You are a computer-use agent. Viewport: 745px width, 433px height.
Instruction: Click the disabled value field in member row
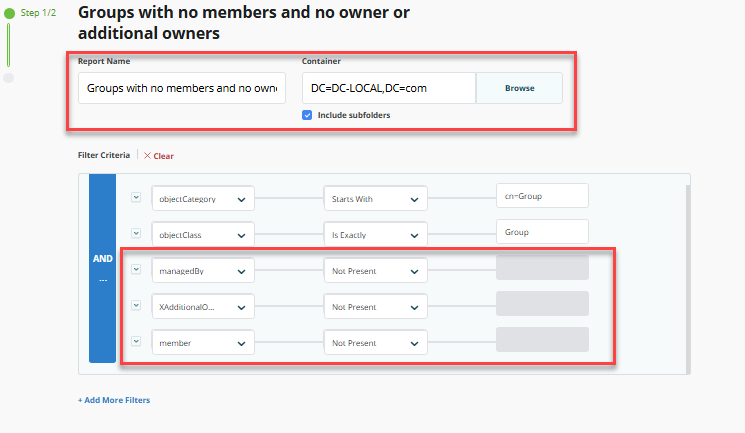point(542,339)
